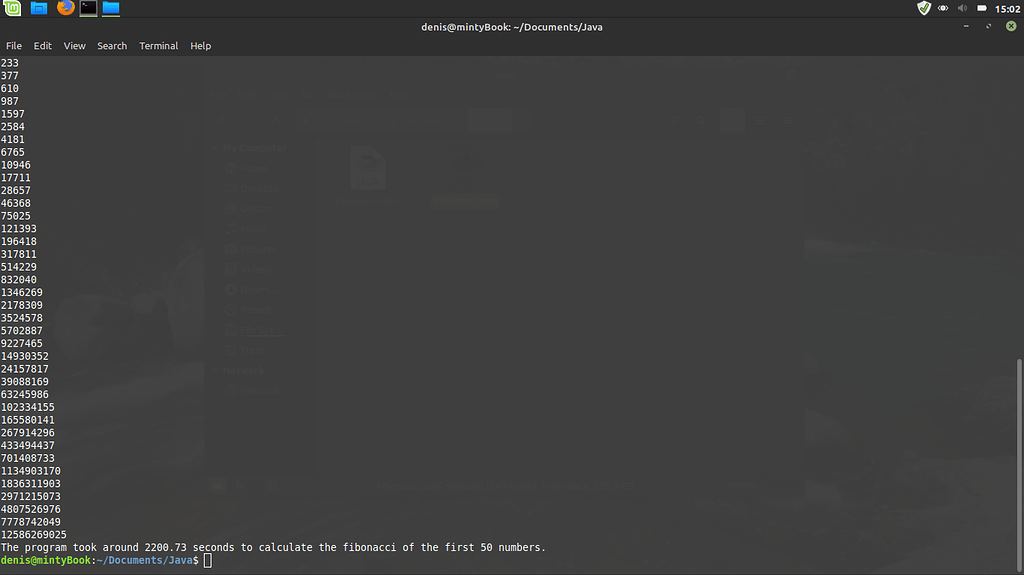Open the network status tray icon

point(943,8)
